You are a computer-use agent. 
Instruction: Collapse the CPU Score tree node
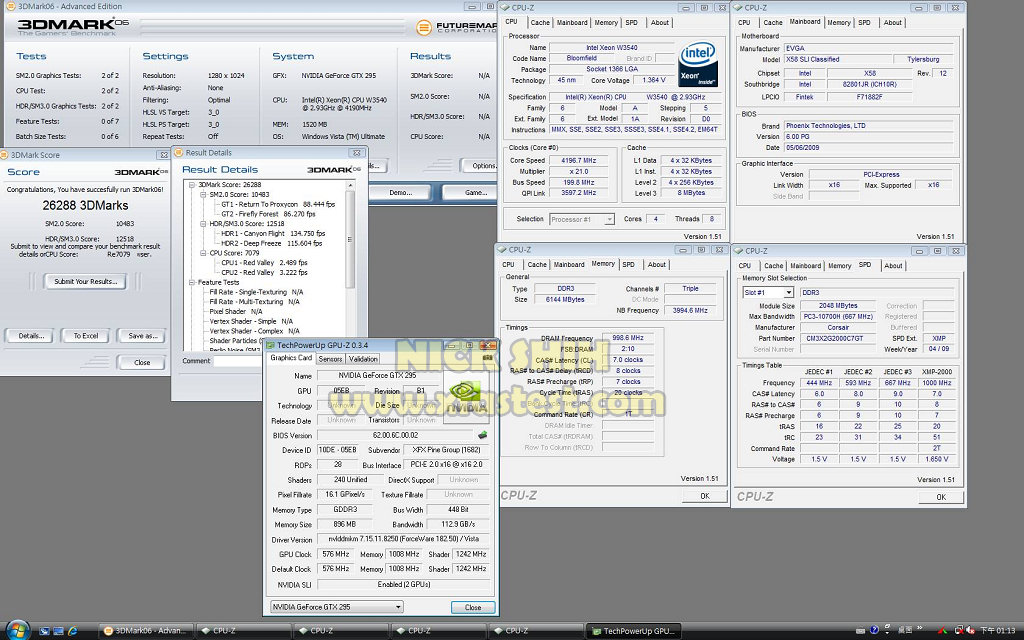(x=202, y=253)
